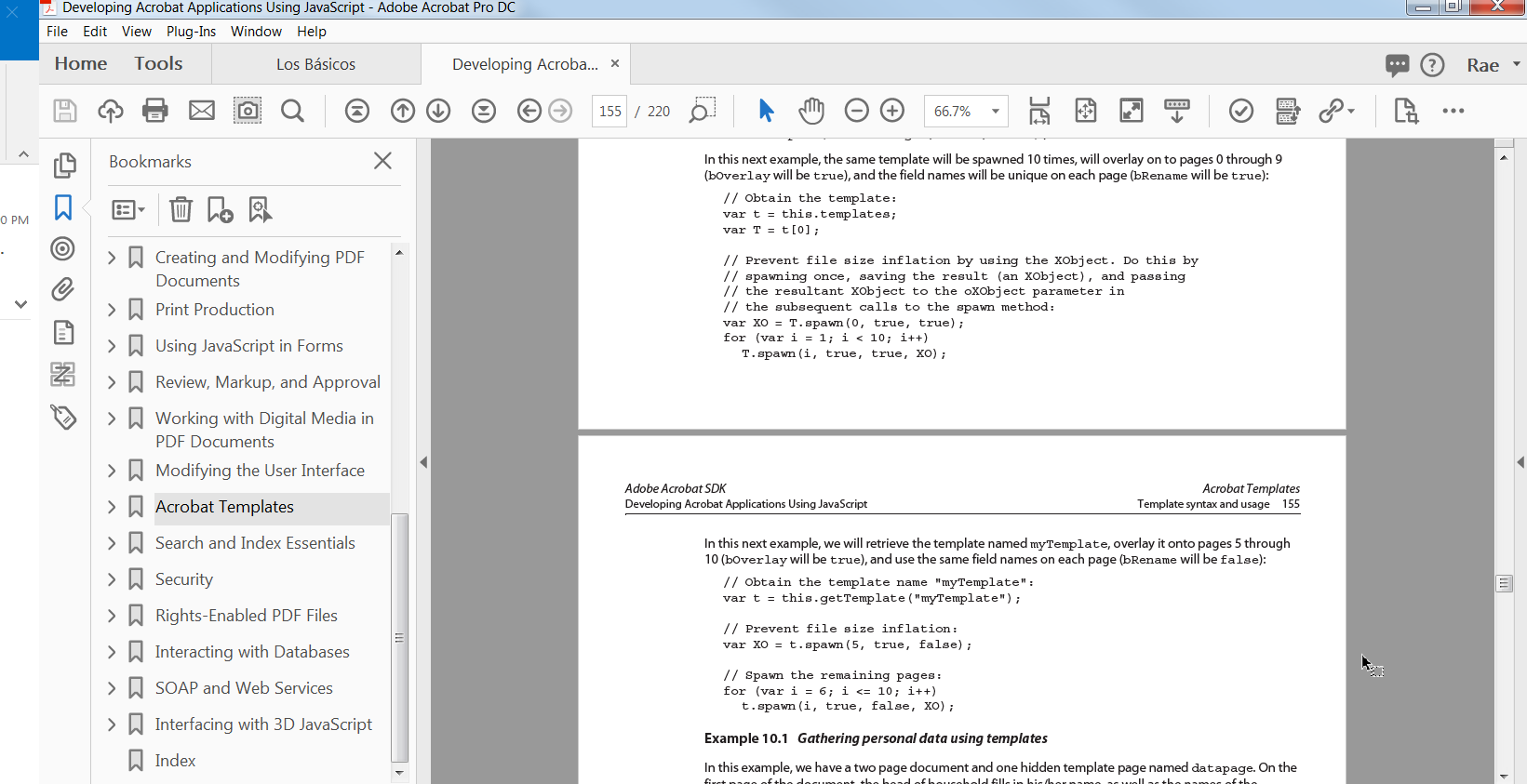Open the Help question mark icon
Viewport: 1527px width, 784px height.
pyautogui.click(x=1433, y=64)
